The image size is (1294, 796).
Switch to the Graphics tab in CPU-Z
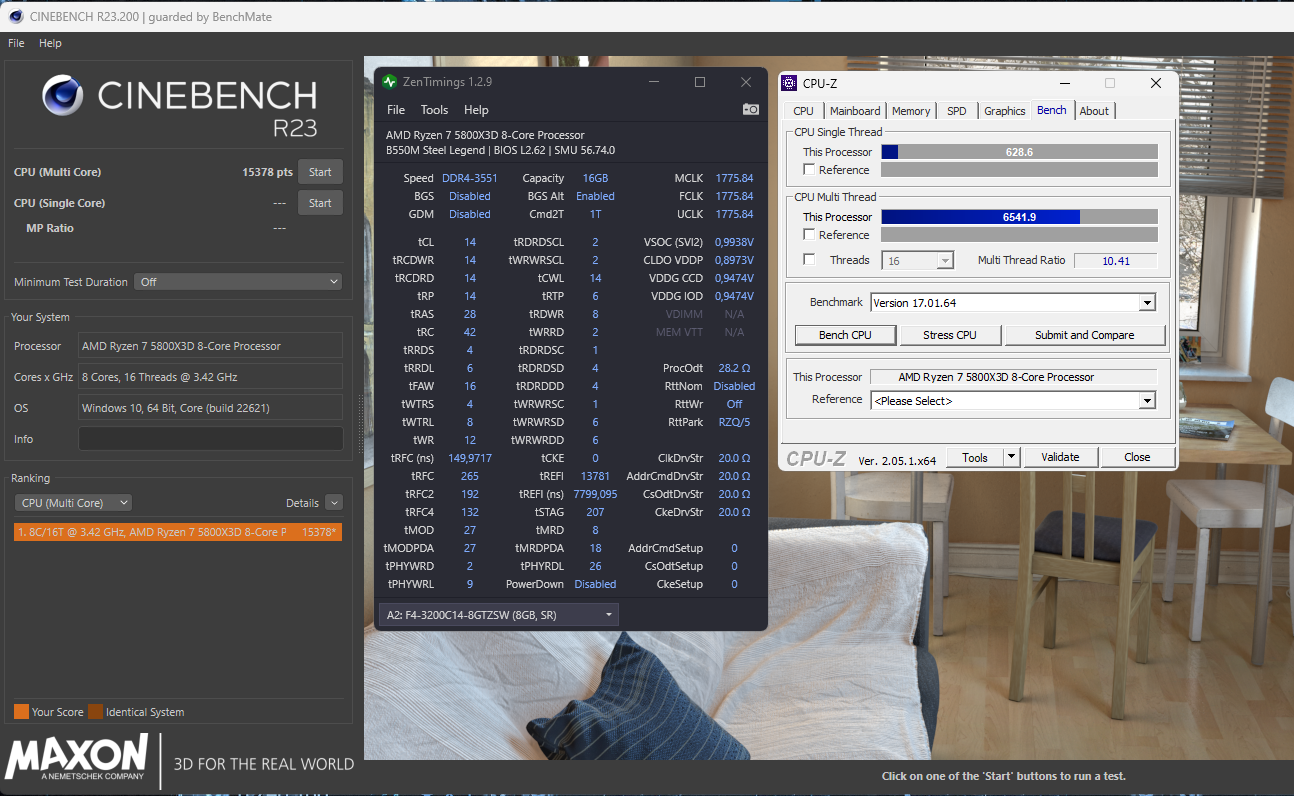(x=1005, y=111)
